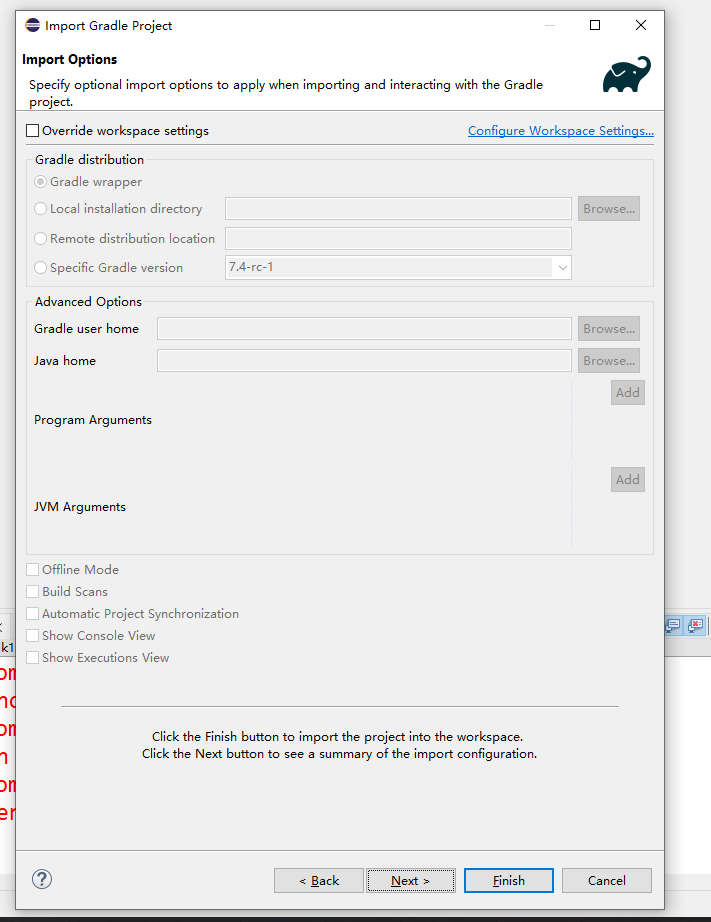Click the Program Arguments label
Image resolution: width=711 pixels, height=922 pixels.
93,420
